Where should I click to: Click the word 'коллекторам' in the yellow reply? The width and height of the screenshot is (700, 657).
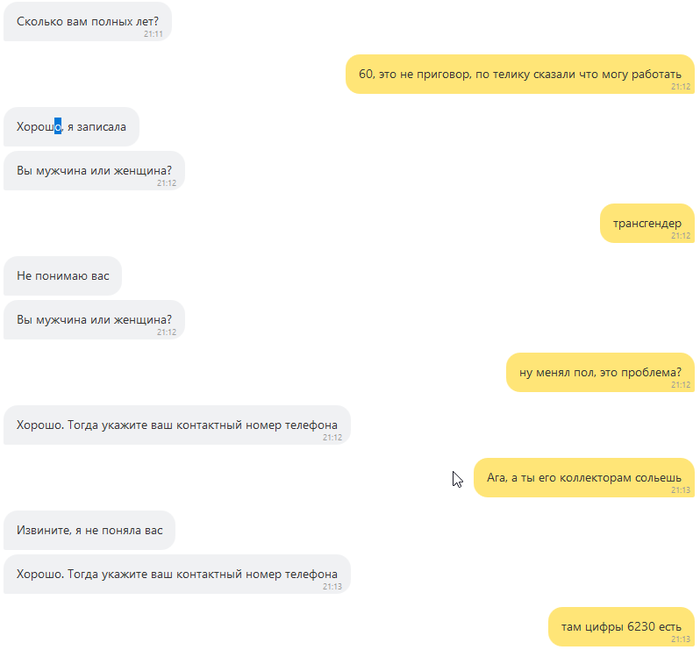click(596, 478)
